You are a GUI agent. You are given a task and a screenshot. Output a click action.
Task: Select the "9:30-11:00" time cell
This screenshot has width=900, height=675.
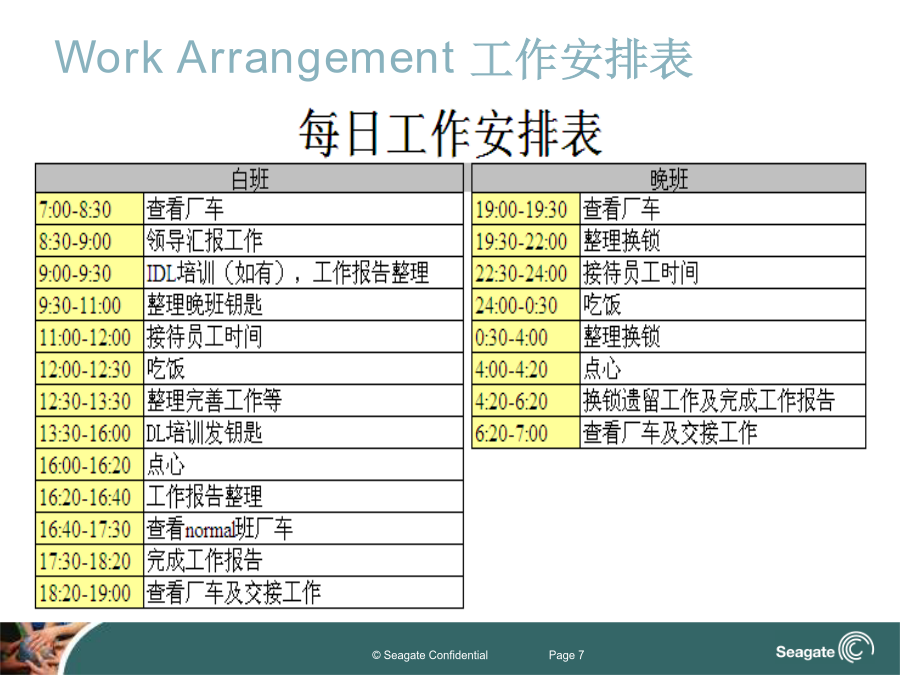pos(90,305)
